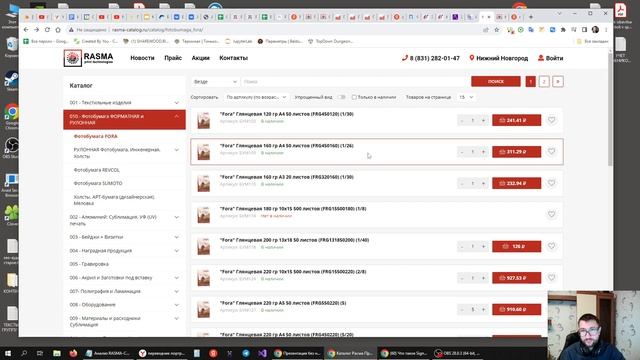The image size is (640, 360).
Task: Open new tab with plus button
Action: pos(531,17)
